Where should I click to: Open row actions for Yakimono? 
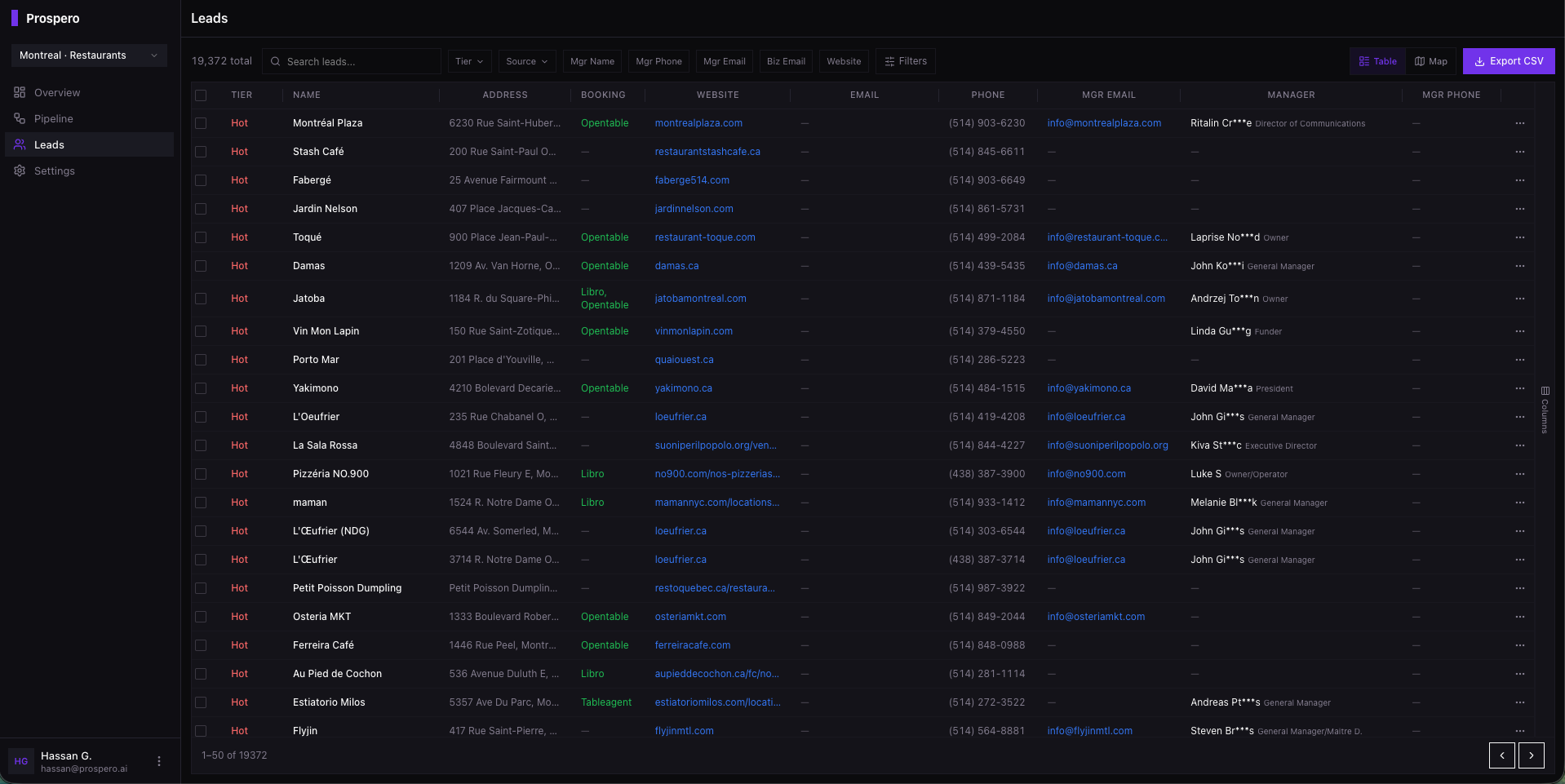pos(1520,388)
